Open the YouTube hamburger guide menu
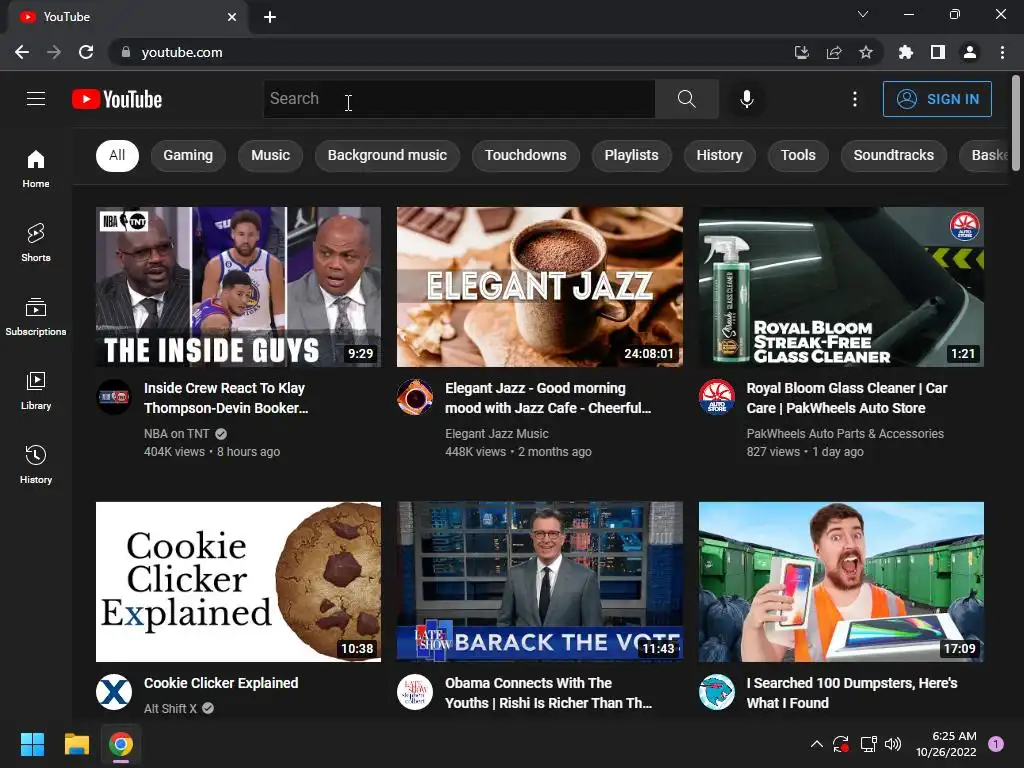The image size is (1024, 768). [x=36, y=99]
